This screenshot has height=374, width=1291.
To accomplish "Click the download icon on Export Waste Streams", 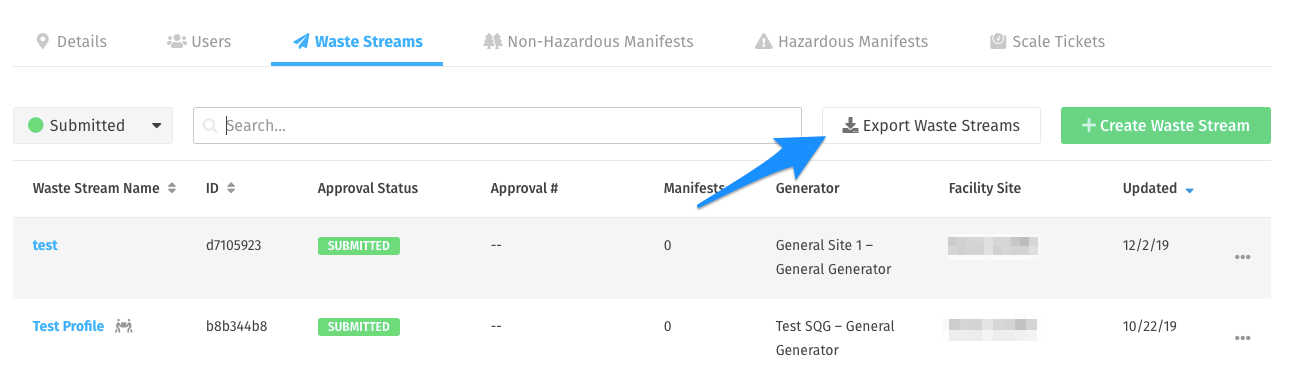I will point(850,125).
